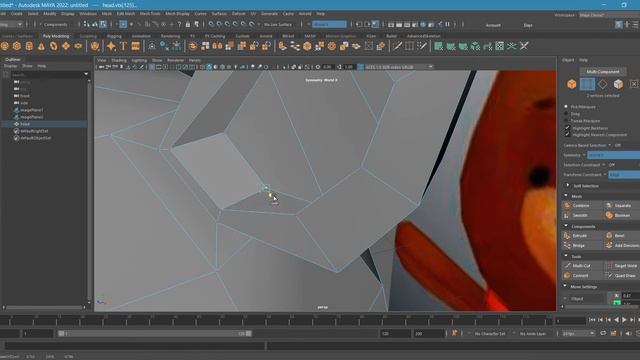
Task: Click the Extrude button
Action: 580,236
